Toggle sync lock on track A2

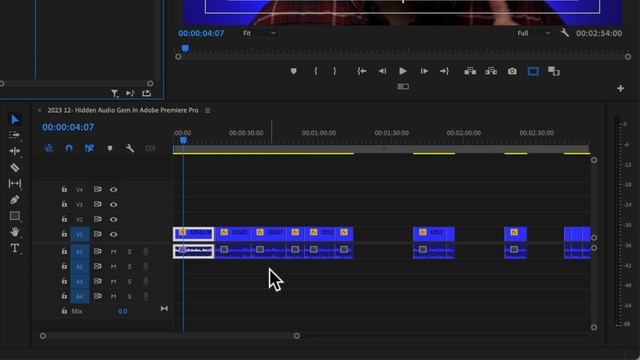click(97, 267)
